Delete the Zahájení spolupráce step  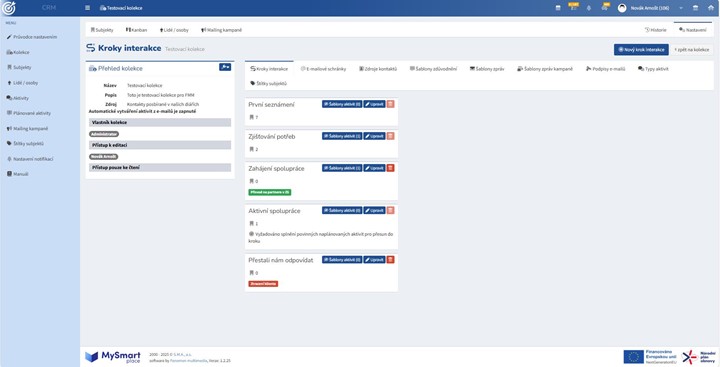[x=390, y=168]
